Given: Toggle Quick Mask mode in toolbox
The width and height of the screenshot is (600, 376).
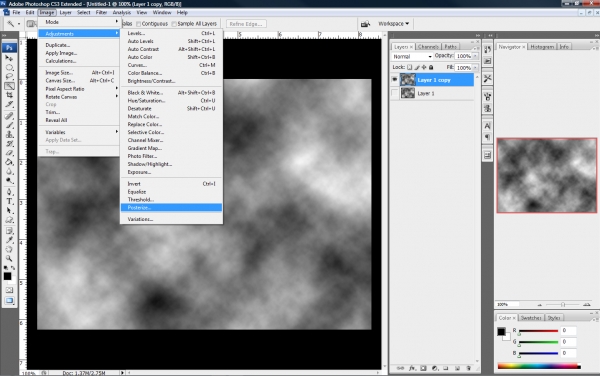Looking at the screenshot, I should (9, 290).
